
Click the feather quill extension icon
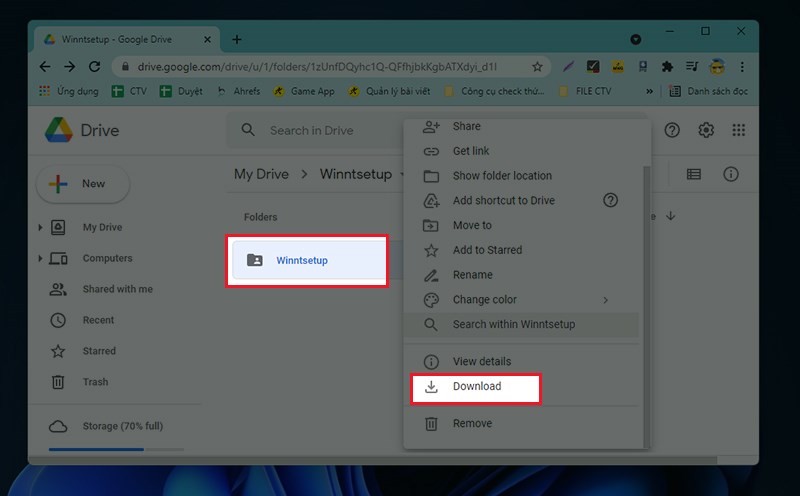click(568, 66)
